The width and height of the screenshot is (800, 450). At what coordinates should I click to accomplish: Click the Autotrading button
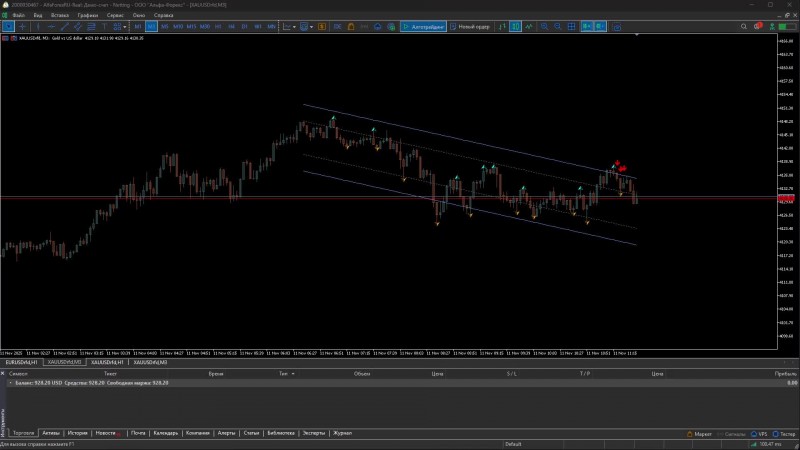click(423, 27)
